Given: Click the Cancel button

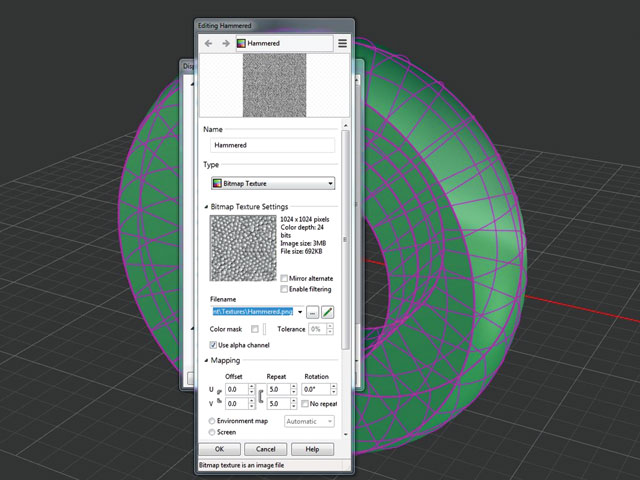Looking at the screenshot, I should (x=266, y=449).
